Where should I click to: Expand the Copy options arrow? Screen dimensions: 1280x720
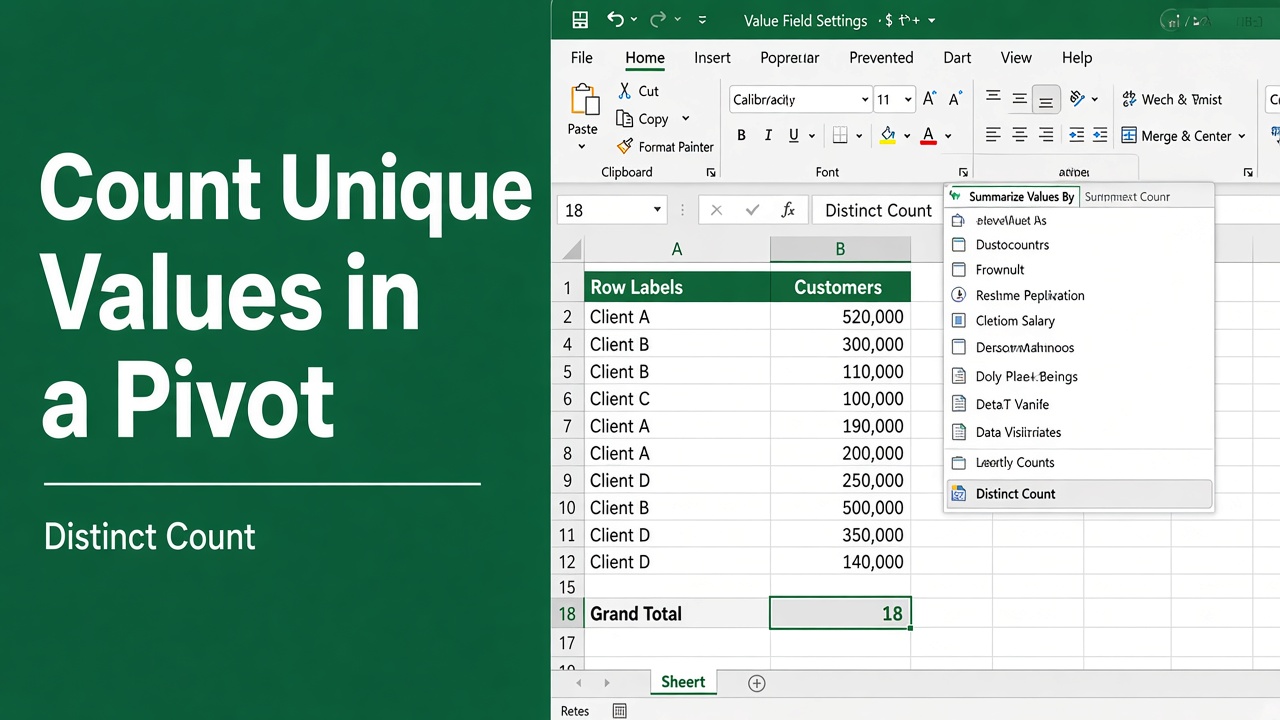(685, 119)
